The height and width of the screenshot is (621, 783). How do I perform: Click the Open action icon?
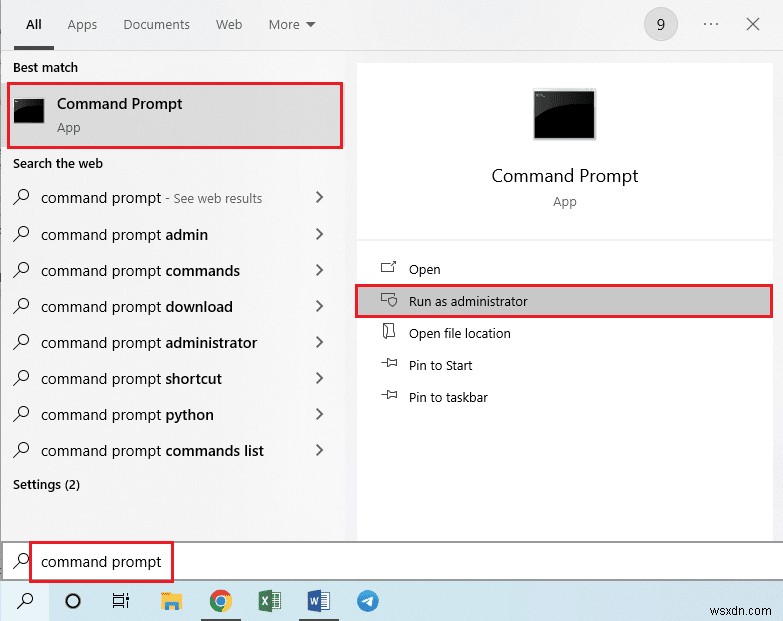389,267
